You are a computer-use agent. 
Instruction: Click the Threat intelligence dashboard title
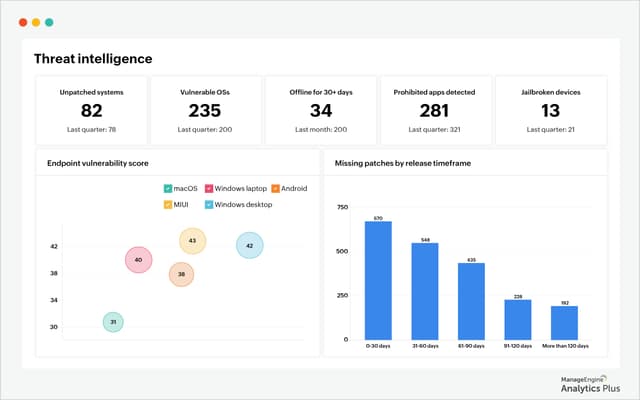pyautogui.click(x=93, y=59)
